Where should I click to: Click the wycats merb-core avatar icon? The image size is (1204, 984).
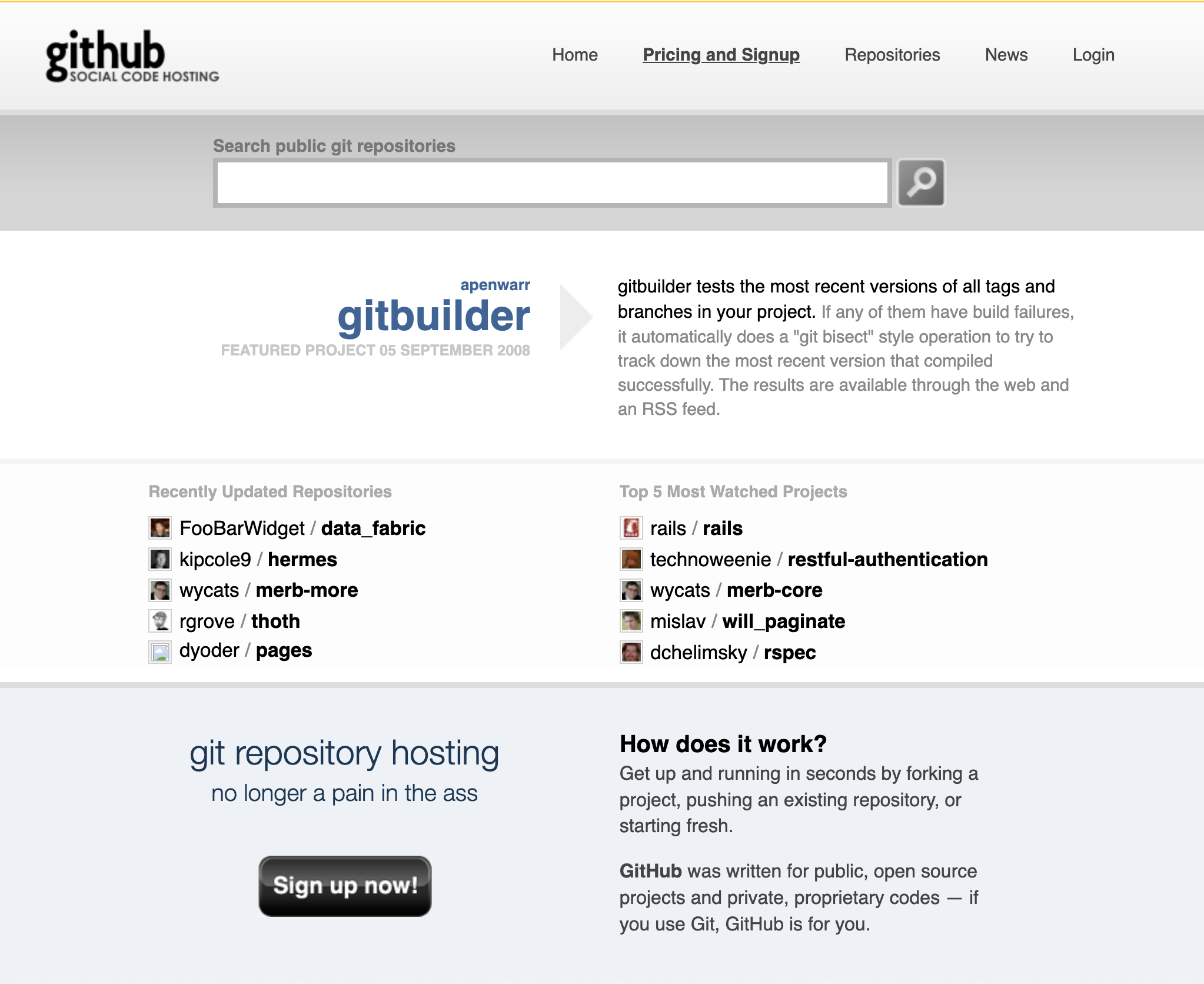pyautogui.click(x=631, y=590)
